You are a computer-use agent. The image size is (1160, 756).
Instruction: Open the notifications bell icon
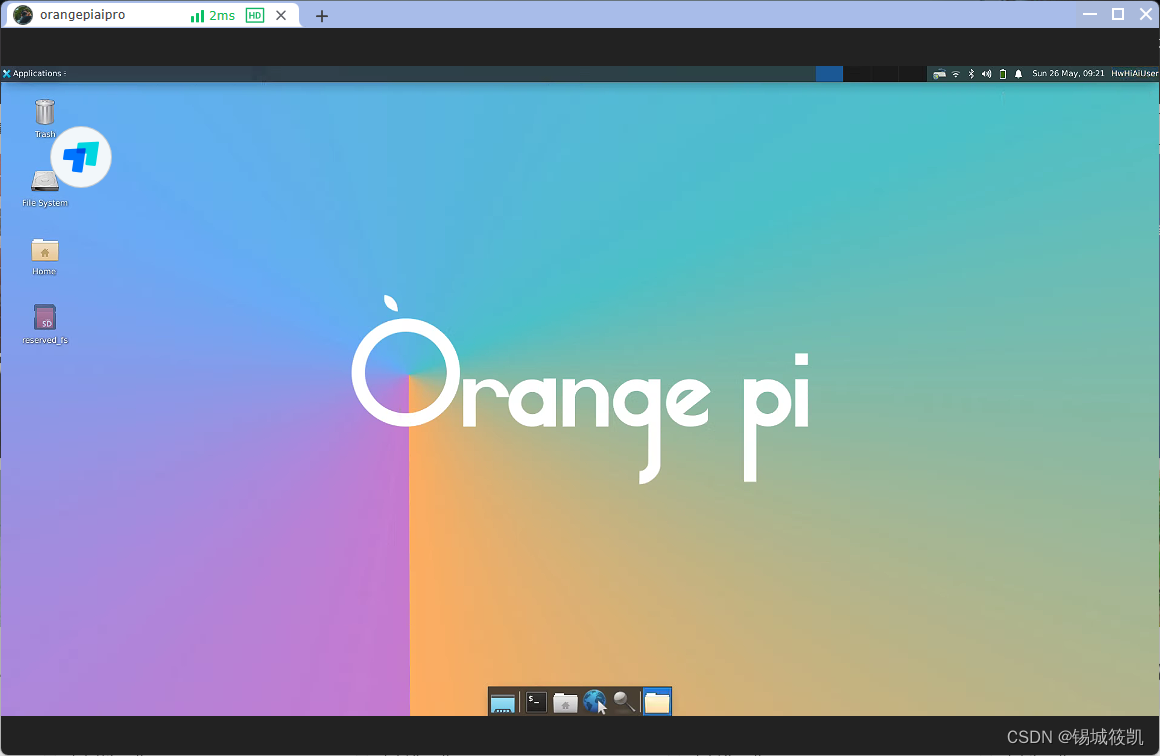(x=1018, y=74)
